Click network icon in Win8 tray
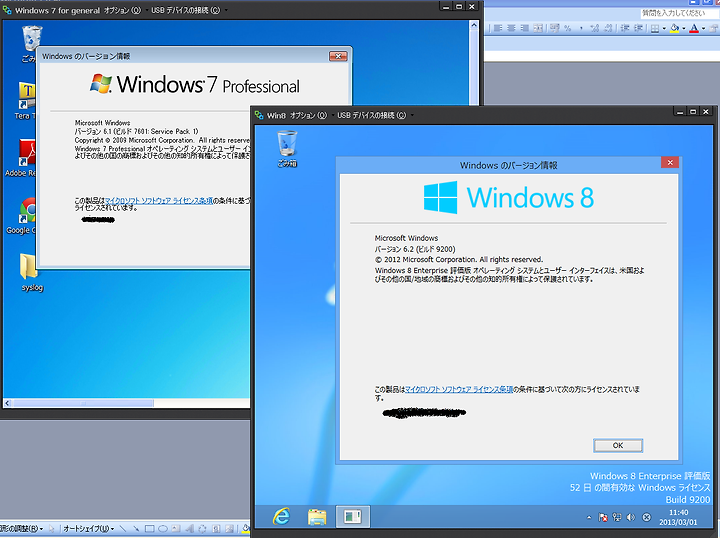 pyautogui.click(x=617, y=517)
